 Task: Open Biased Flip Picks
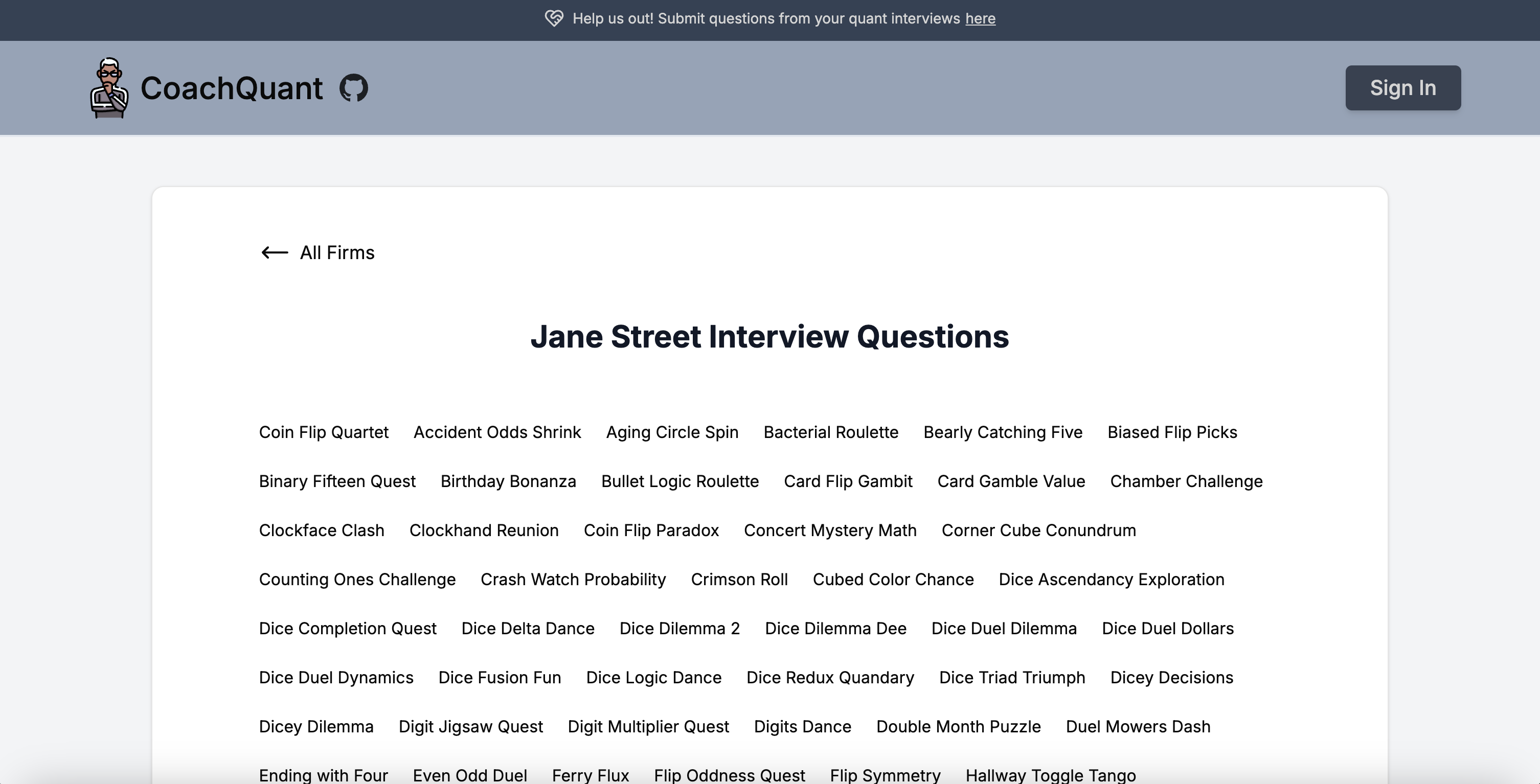(1172, 432)
